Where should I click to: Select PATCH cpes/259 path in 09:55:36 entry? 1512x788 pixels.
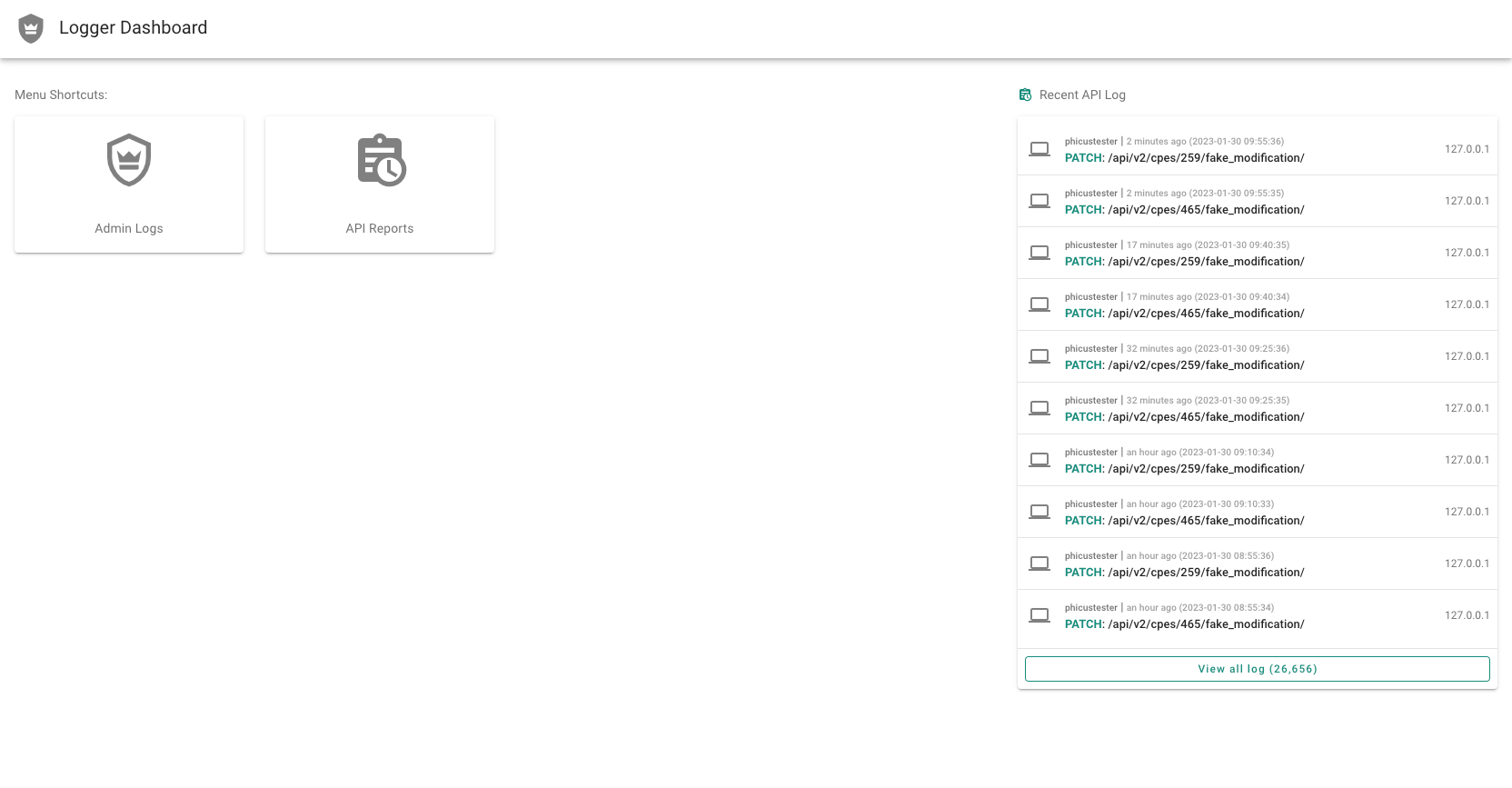coord(1185,158)
